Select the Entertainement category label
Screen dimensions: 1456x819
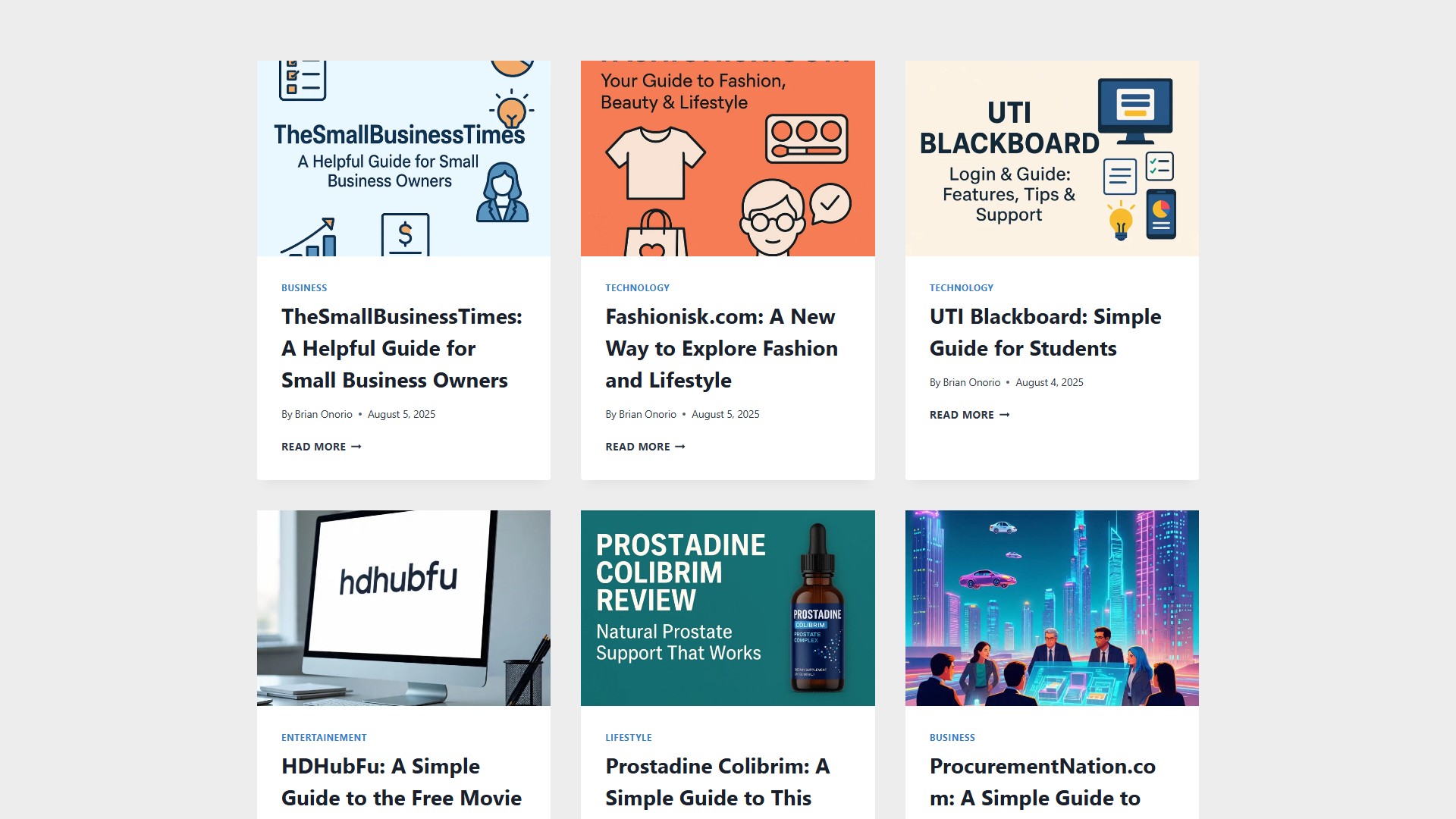click(324, 738)
